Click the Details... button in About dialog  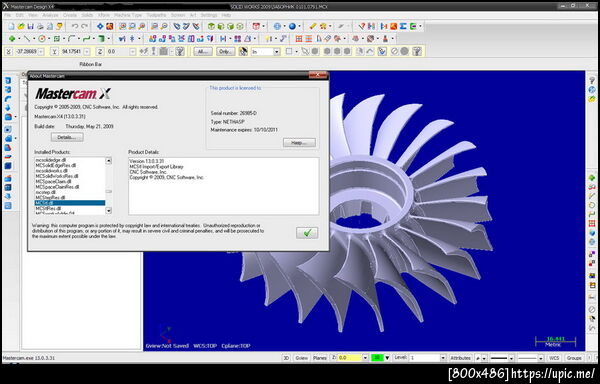click(x=67, y=137)
